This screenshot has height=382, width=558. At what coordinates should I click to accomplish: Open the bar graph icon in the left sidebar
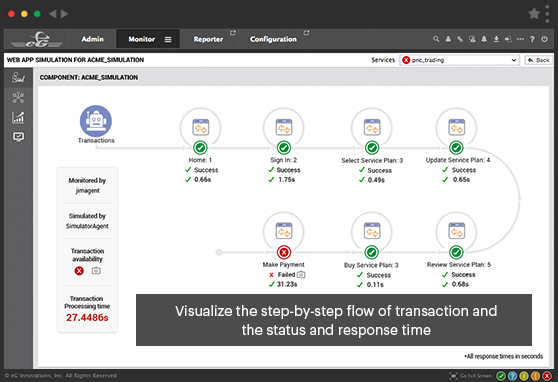point(18,117)
